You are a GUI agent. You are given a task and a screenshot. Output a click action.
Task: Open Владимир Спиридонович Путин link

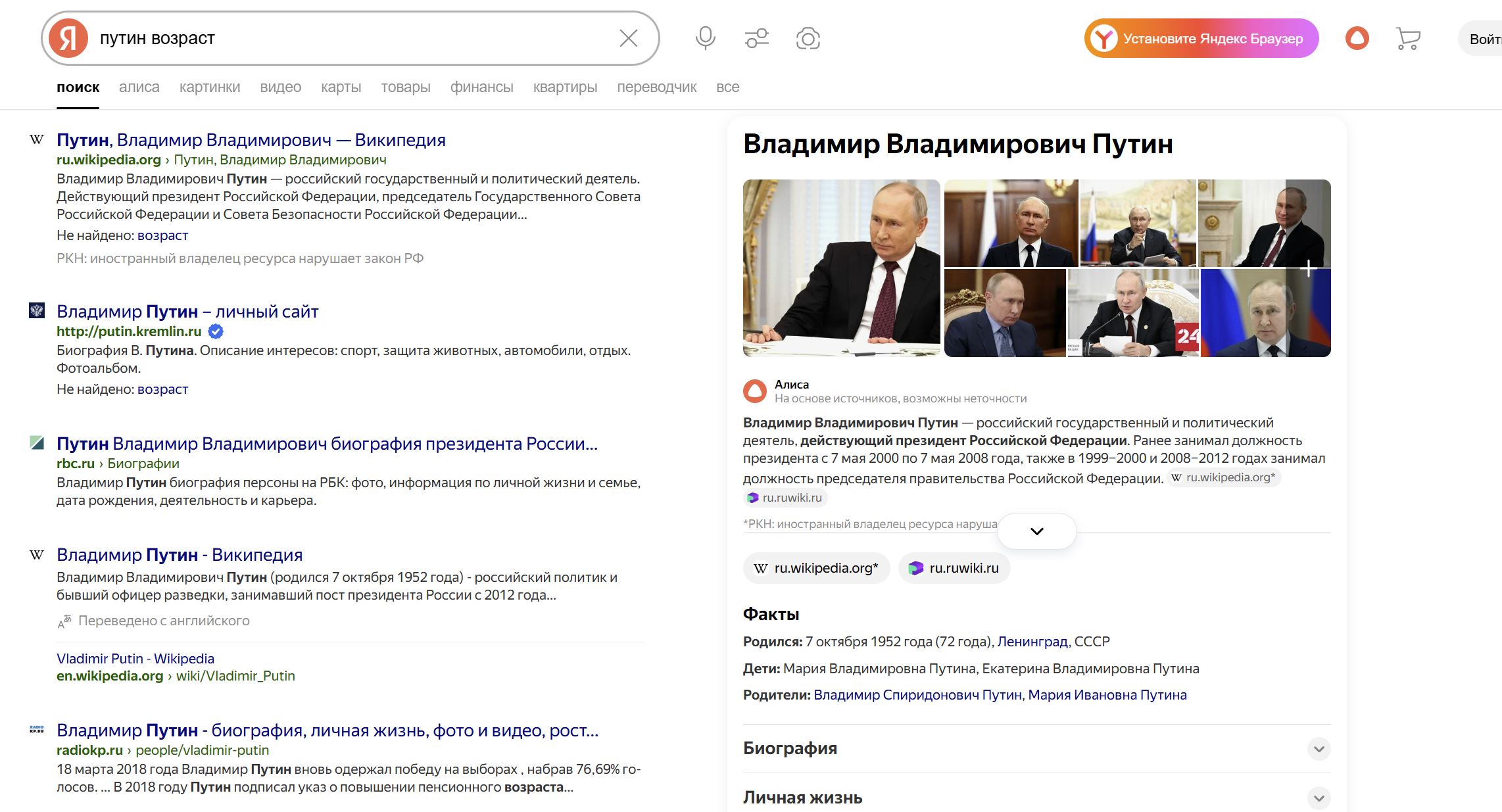pyautogui.click(x=918, y=695)
